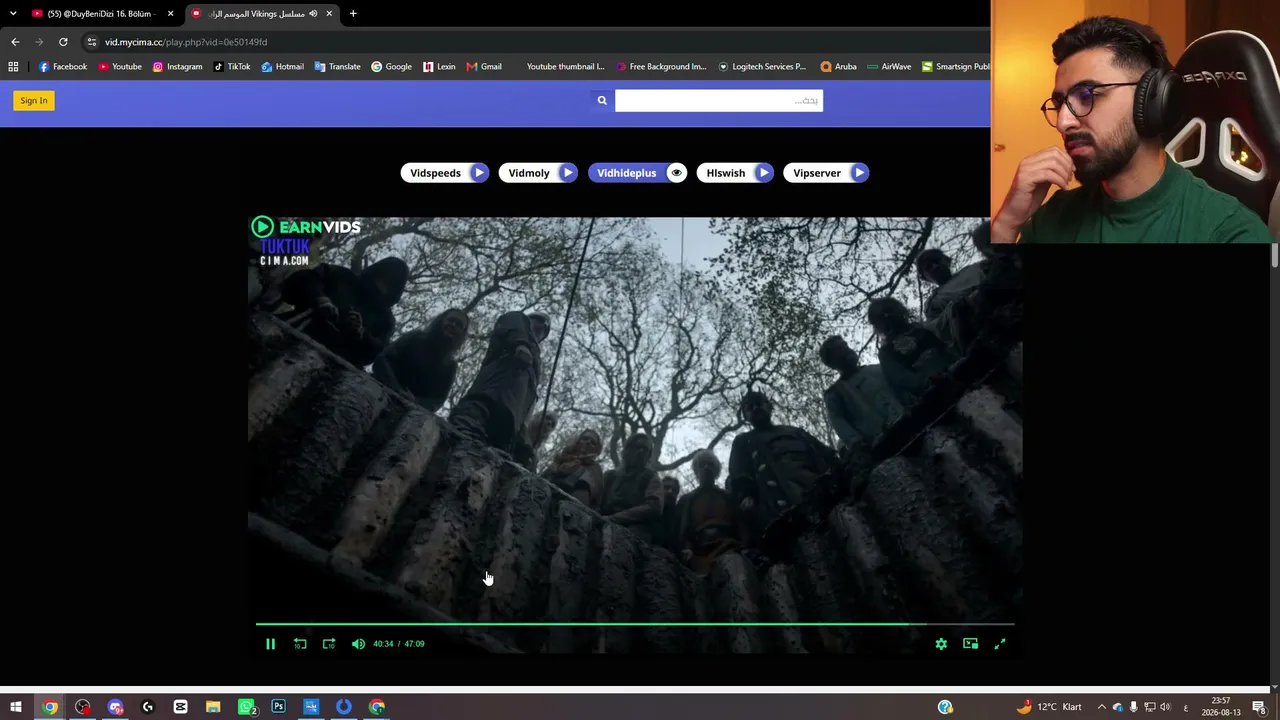Open a new browser tab

(353, 14)
